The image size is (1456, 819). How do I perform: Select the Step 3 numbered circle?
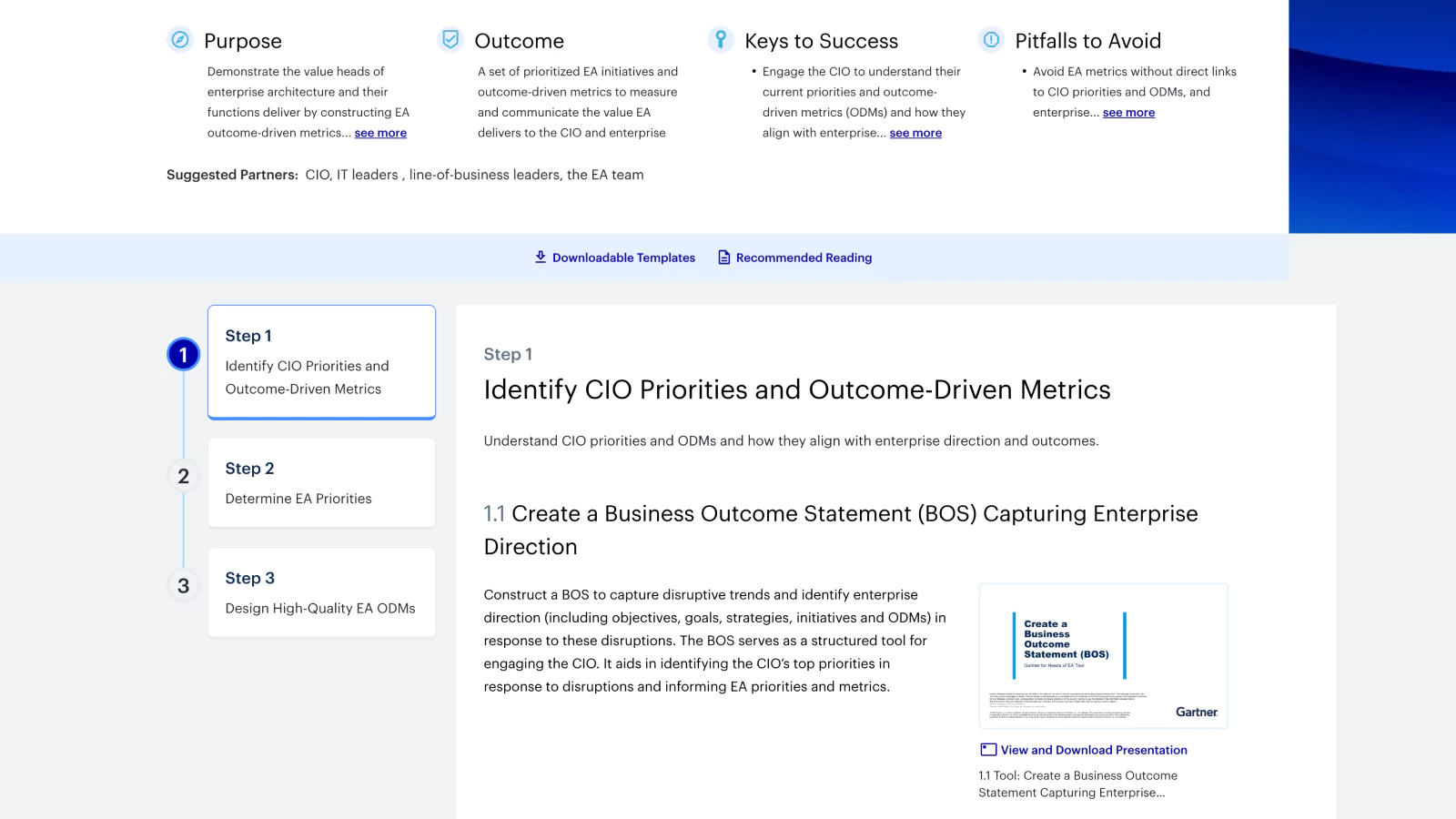click(x=183, y=585)
